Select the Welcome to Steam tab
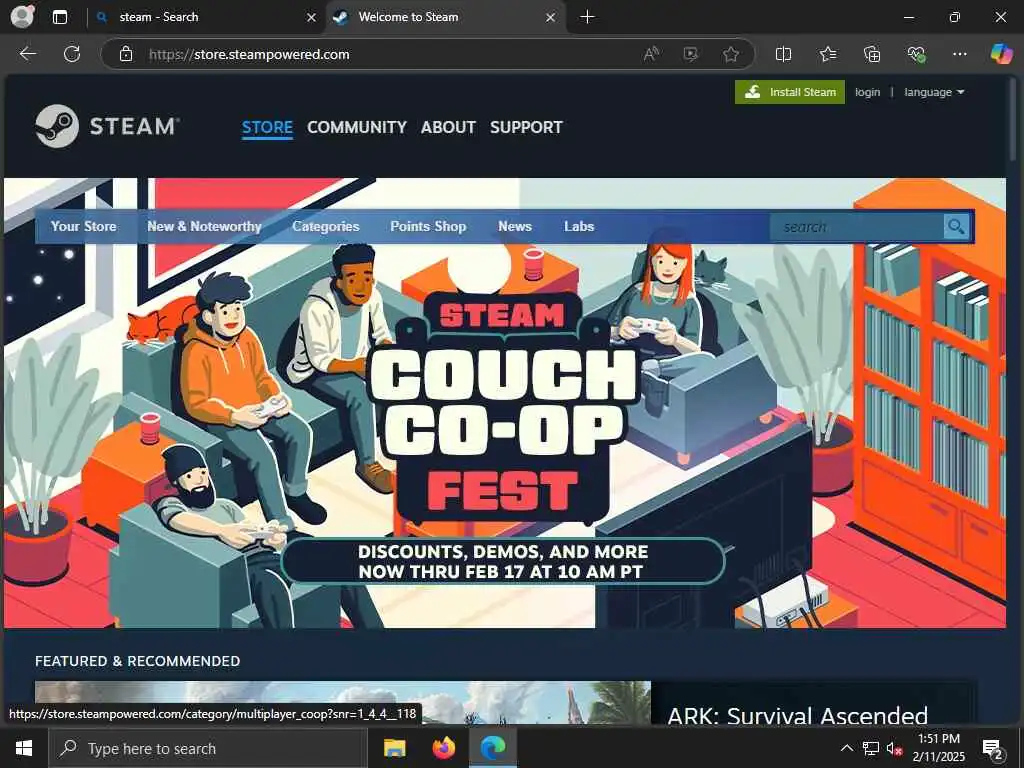1024x768 pixels. 445,17
